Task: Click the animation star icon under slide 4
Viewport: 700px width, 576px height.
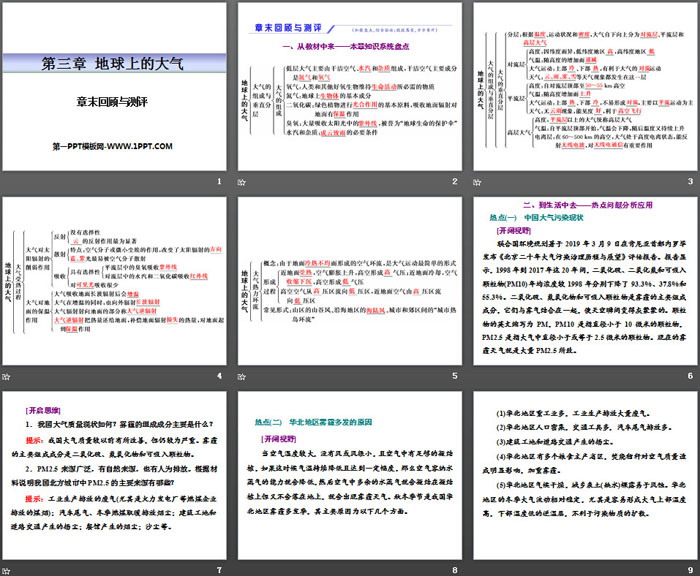Action: tap(6, 377)
